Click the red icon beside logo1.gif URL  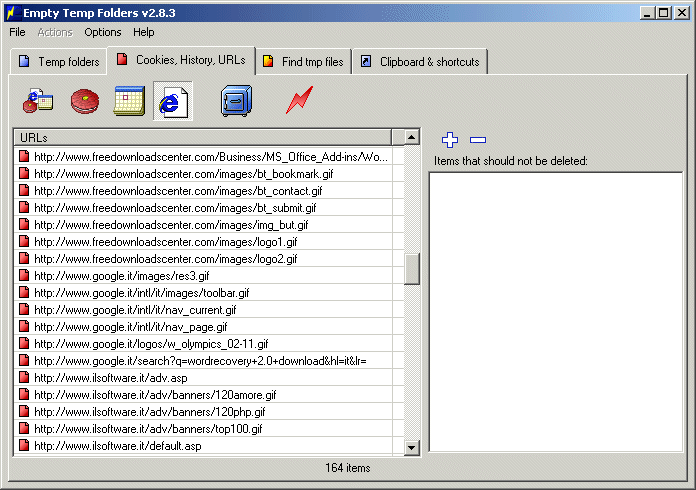click(24, 241)
